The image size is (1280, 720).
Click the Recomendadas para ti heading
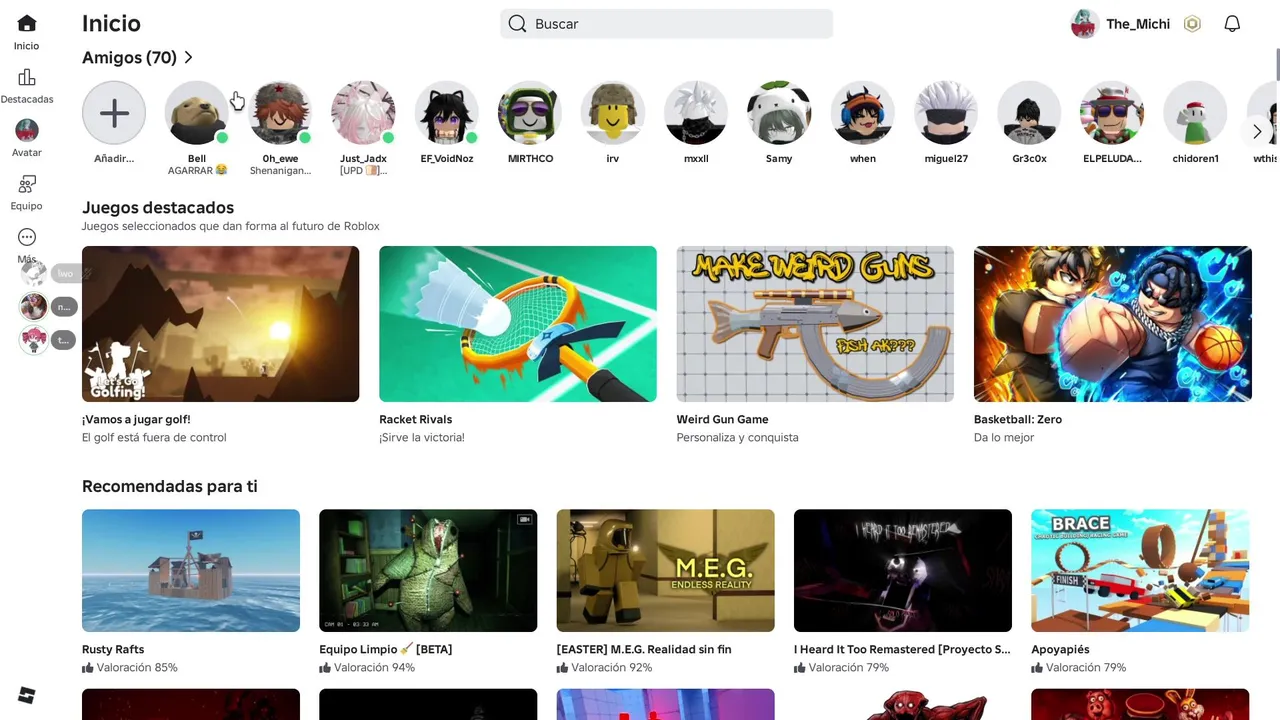tap(170, 486)
